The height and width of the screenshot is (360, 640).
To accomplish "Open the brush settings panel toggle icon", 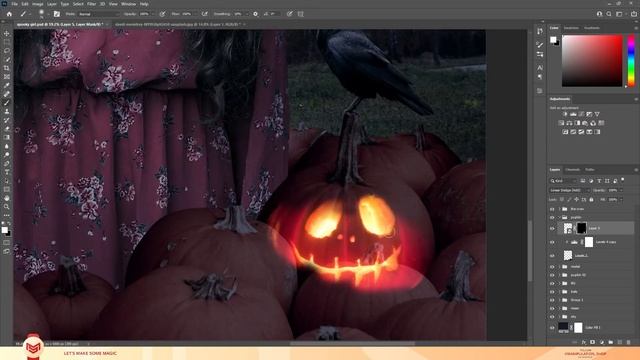I will coord(57,14).
